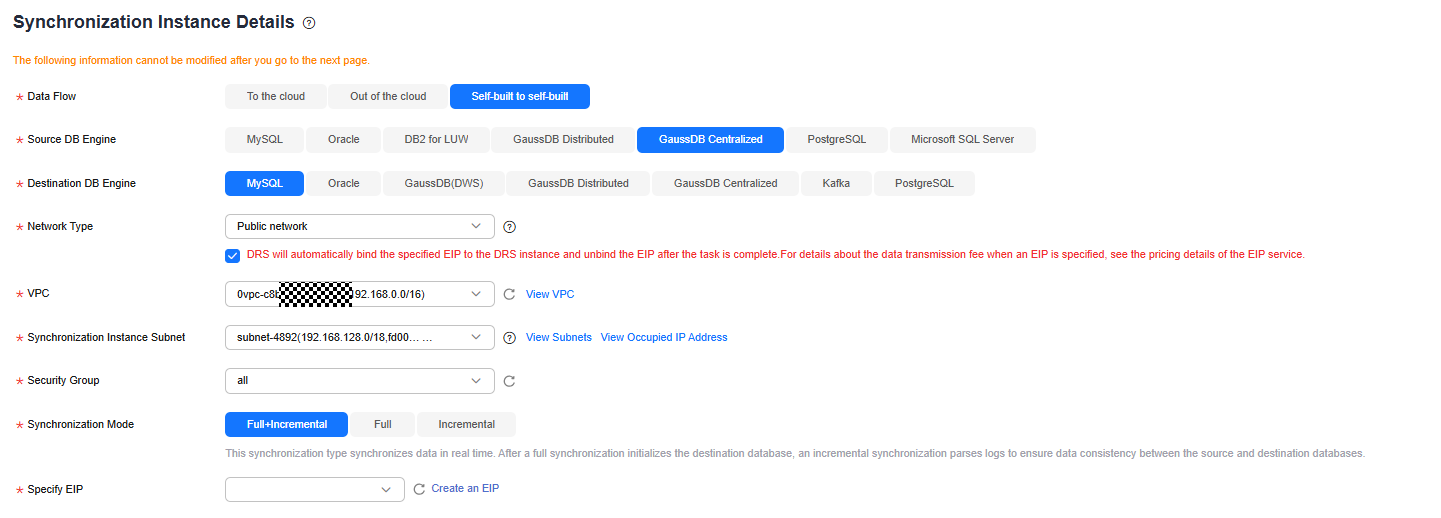
Task: Open the VPC dropdown
Action: pyautogui.click(x=360, y=294)
